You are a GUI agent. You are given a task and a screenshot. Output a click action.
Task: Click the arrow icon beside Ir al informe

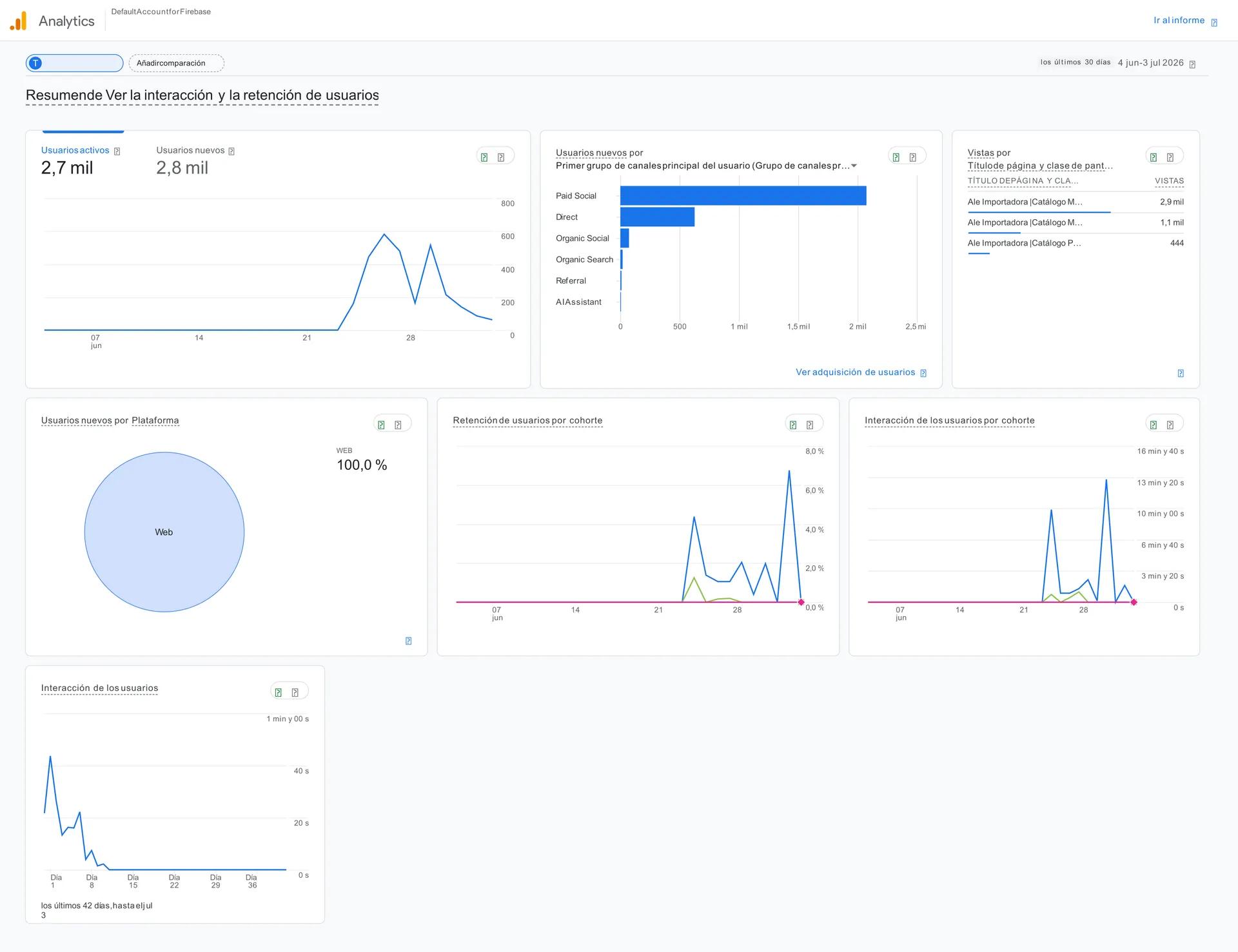point(1214,23)
